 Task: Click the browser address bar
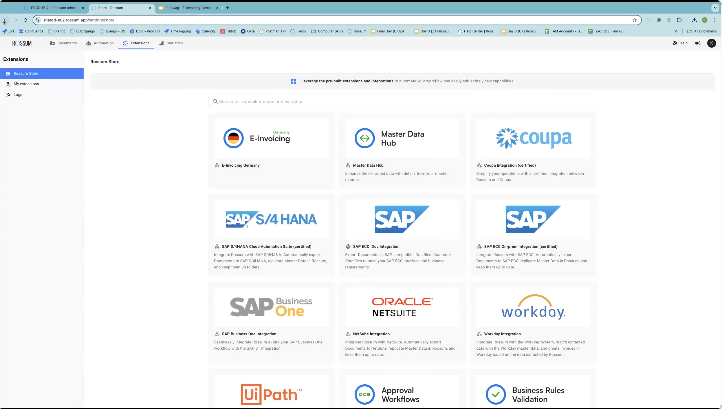pyautogui.click(x=336, y=20)
